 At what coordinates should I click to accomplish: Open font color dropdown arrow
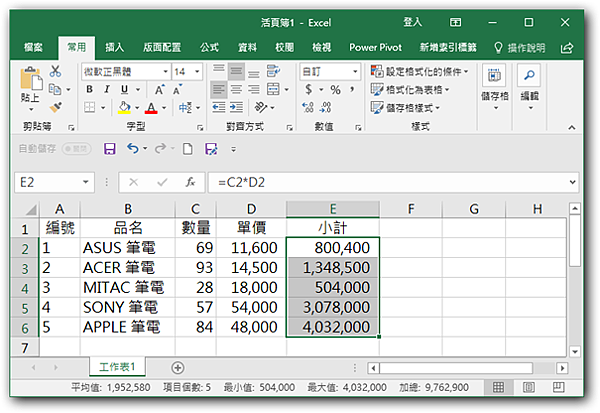[164, 108]
